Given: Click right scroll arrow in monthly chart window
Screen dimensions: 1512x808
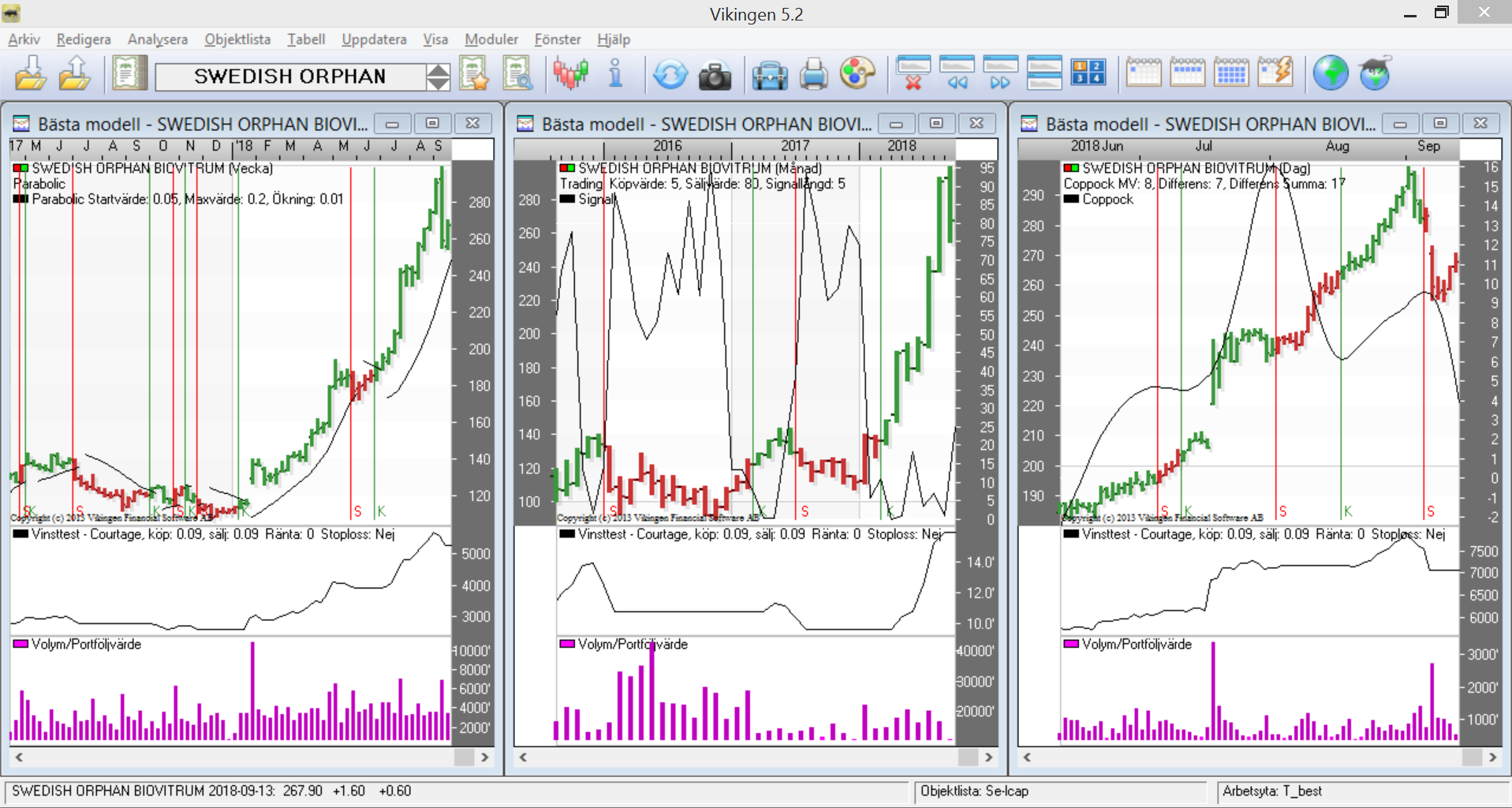Looking at the screenshot, I should coord(989,757).
